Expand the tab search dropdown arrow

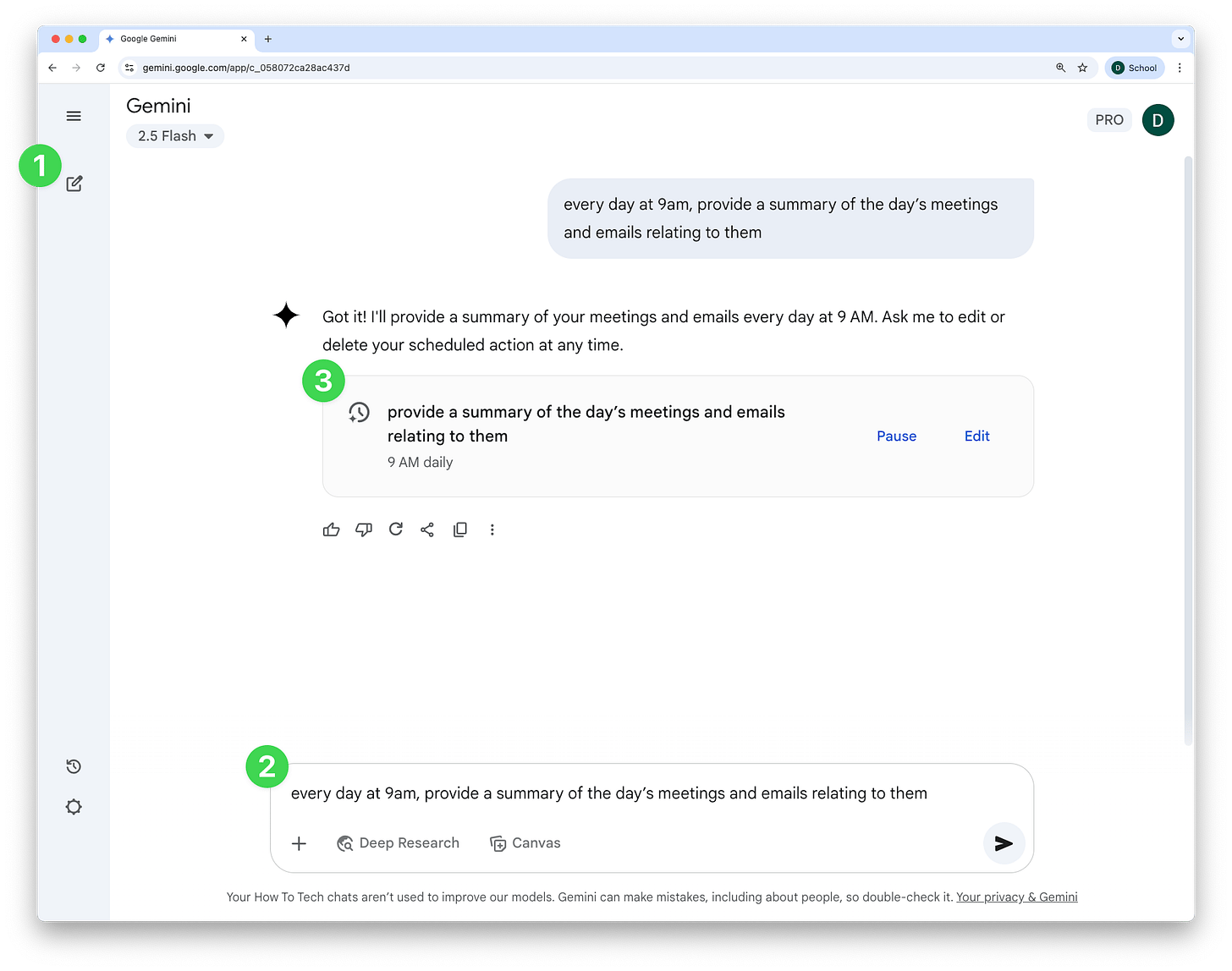click(1181, 39)
